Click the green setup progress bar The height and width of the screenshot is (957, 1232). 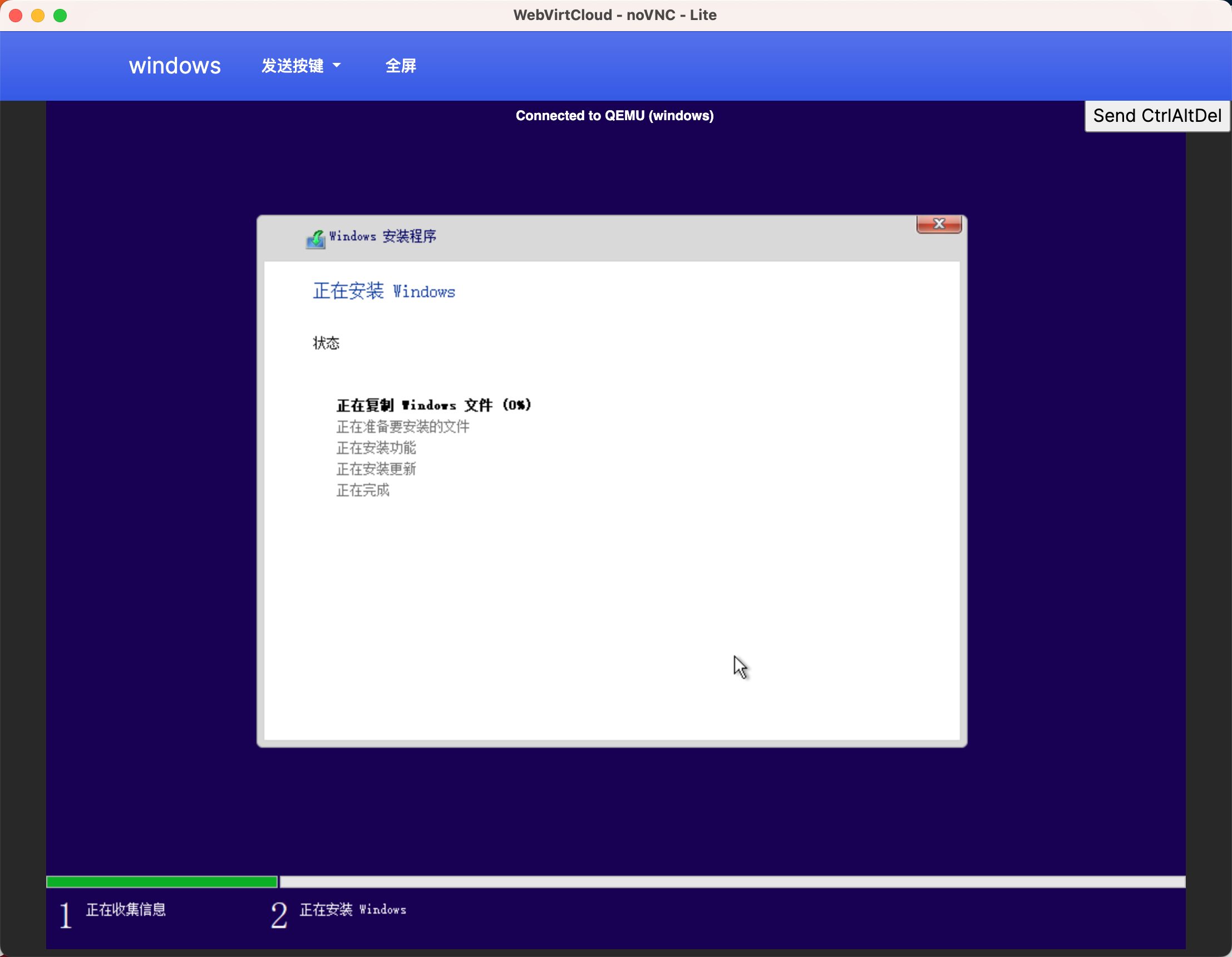pyautogui.click(x=161, y=881)
